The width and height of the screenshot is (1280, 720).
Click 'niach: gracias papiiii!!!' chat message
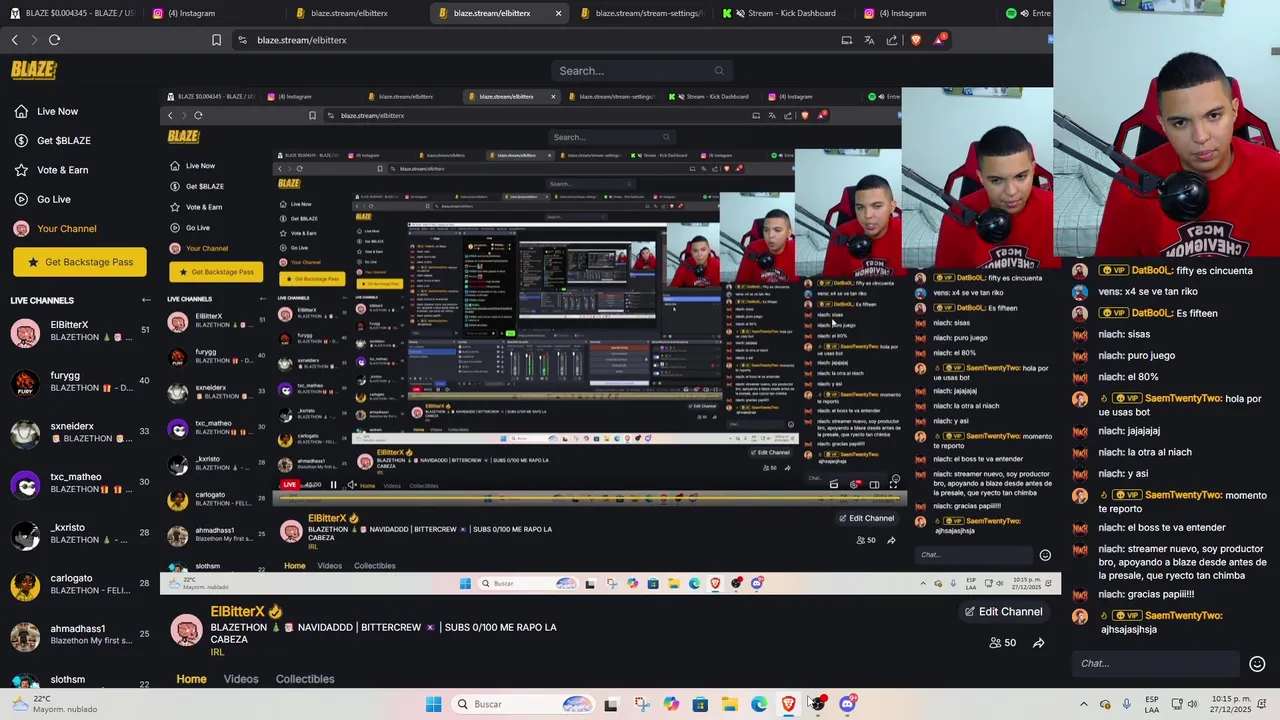(1146, 594)
